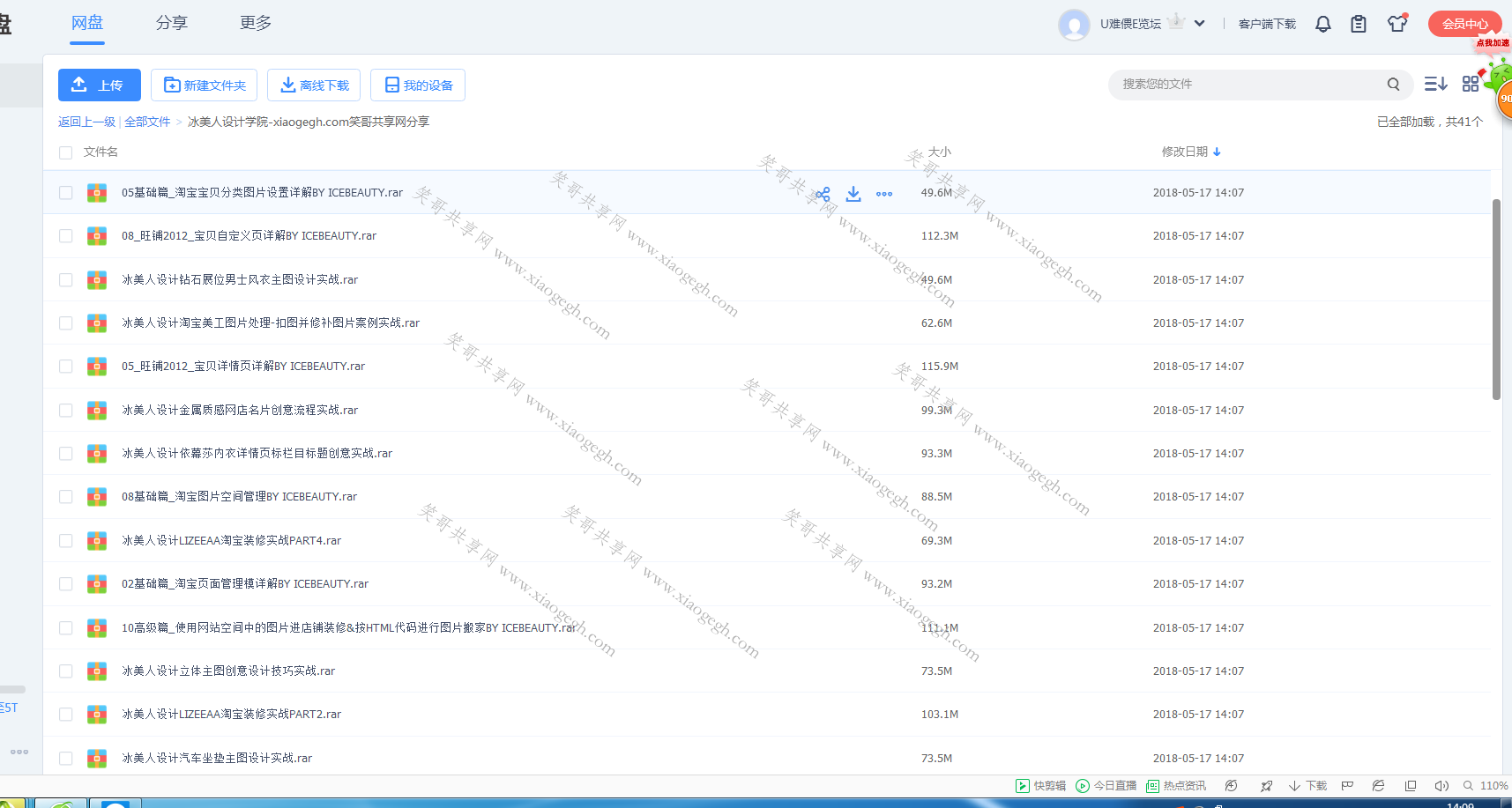Image resolution: width=1512 pixels, height=808 pixels.
Task: Check the box for 05_旺铺2012_宝贝详情页详解
Action: pos(65,367)
